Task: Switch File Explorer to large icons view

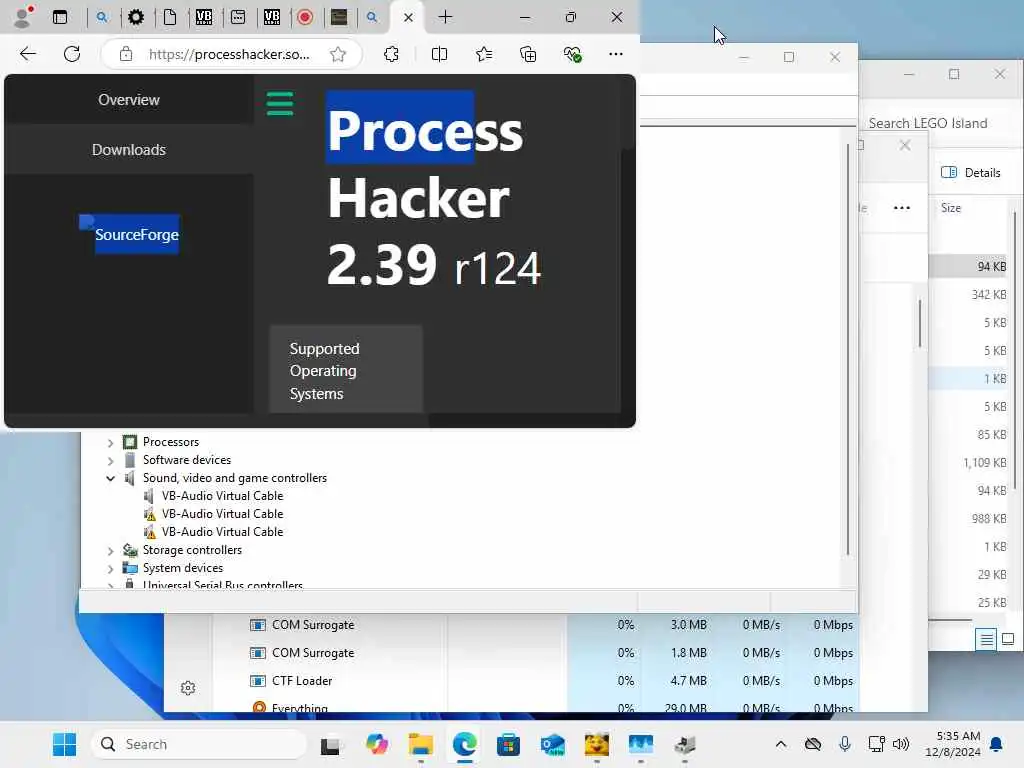Action: (1008, 639)
